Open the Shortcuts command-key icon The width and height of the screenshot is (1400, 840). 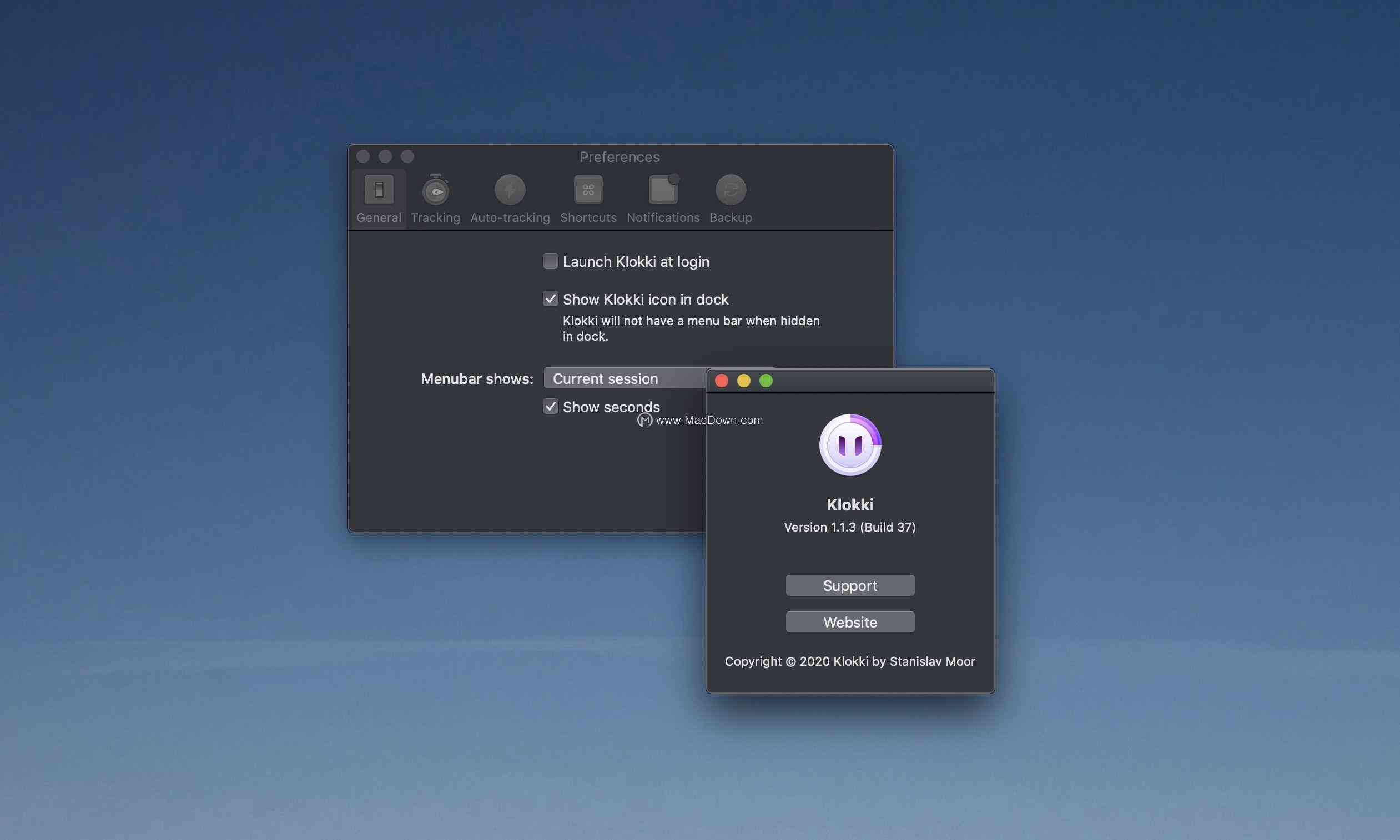[x=588, y=190]
